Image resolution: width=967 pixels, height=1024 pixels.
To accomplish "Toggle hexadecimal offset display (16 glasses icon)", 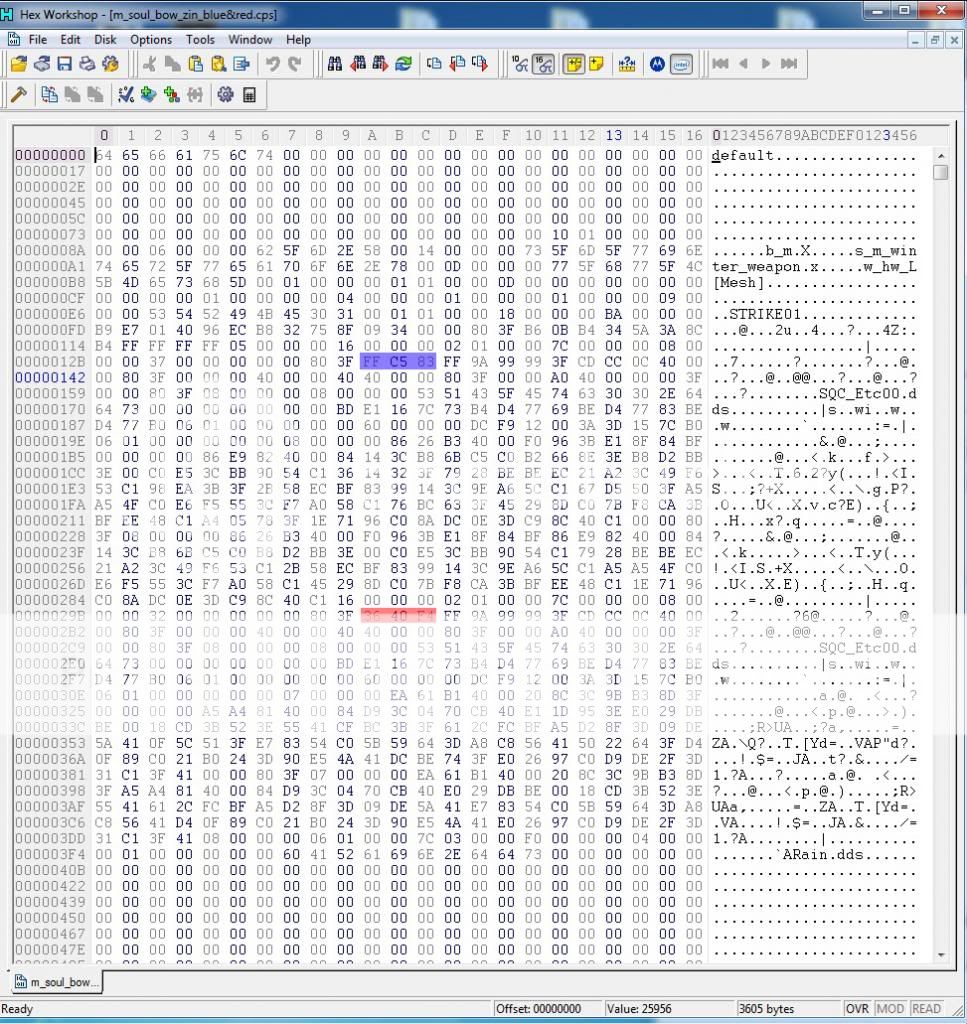I will tap(543, 64).
